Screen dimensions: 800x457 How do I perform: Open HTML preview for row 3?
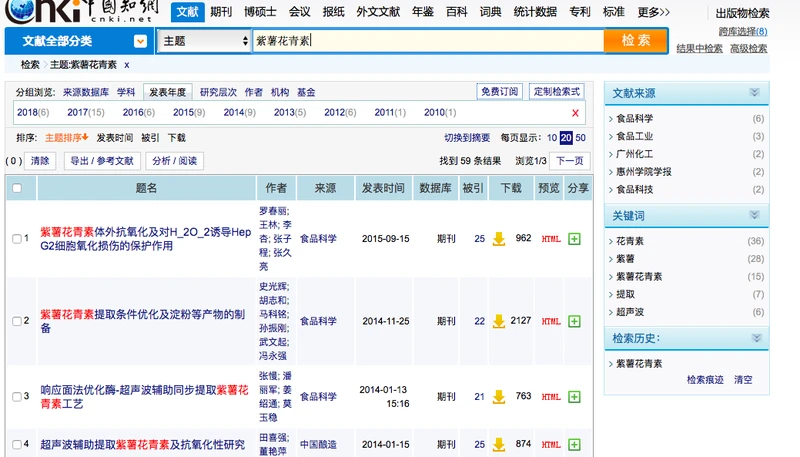click(x=551, y=397)
